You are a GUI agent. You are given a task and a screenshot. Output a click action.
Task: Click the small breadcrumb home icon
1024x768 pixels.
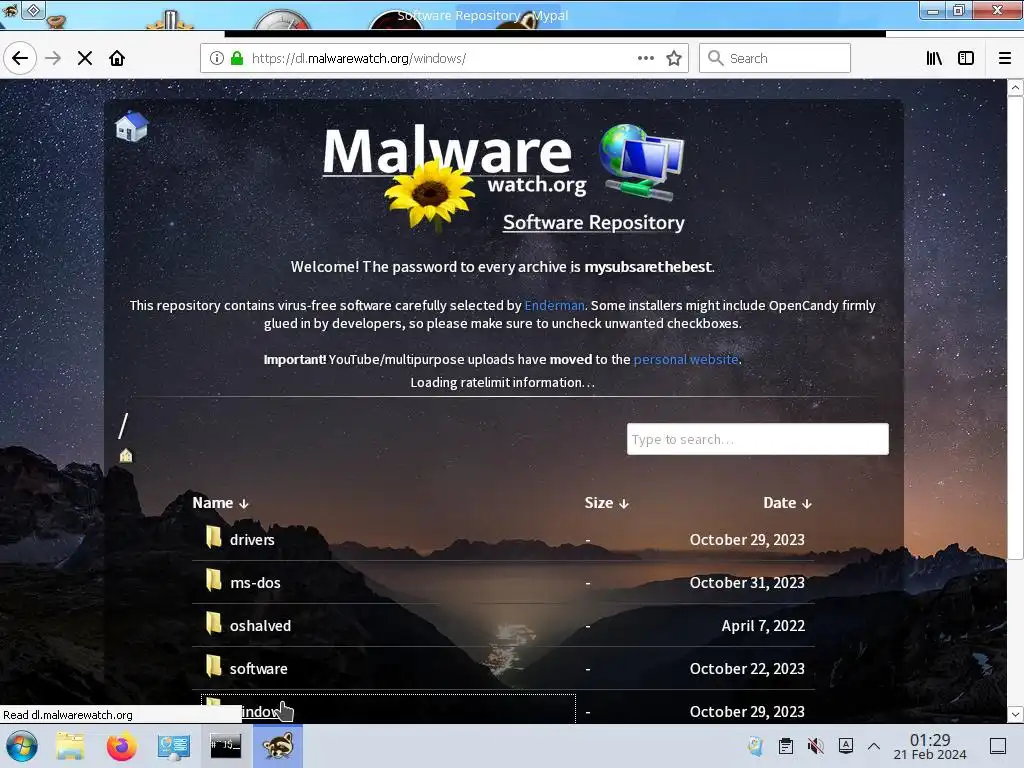pos(126,455)
